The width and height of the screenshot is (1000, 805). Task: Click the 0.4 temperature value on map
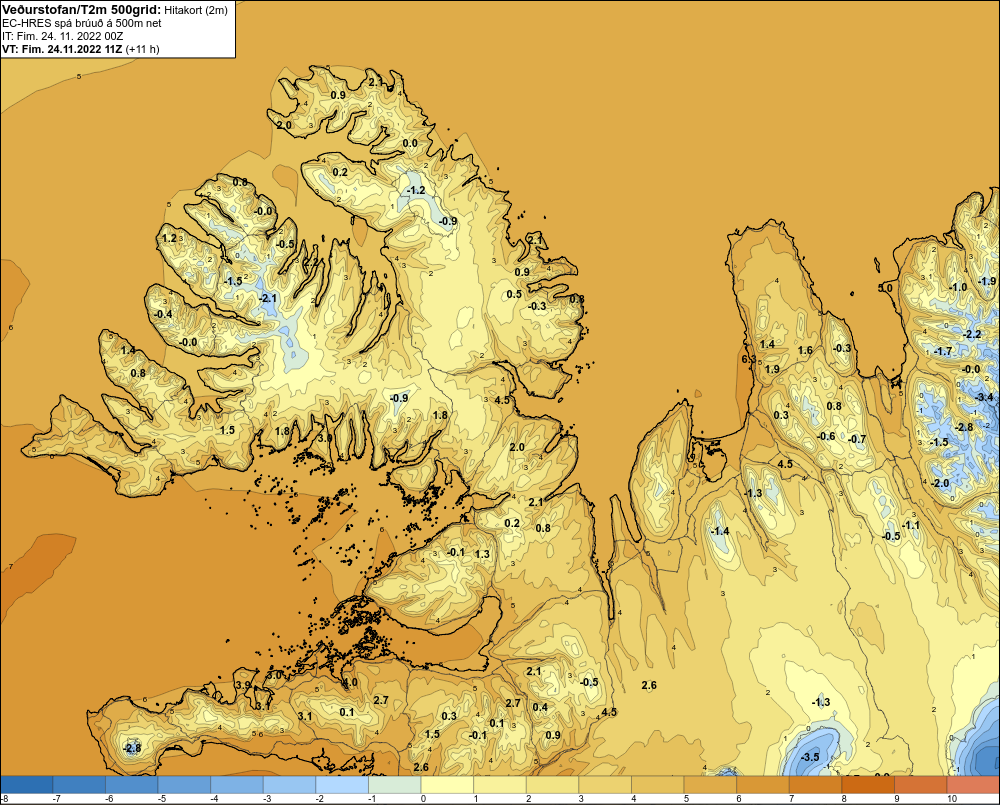pyautogui.click(x=540, y=707)
